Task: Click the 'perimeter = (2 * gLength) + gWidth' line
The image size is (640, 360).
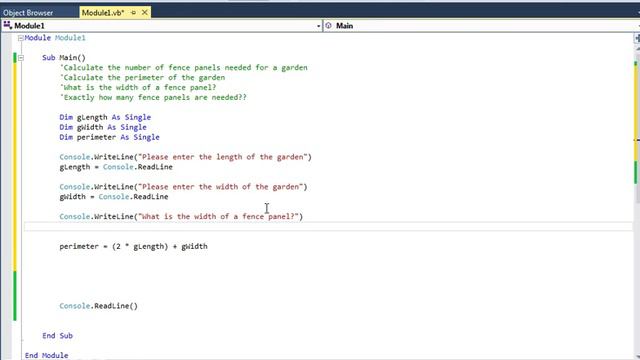Action: [x=133, y=247]
